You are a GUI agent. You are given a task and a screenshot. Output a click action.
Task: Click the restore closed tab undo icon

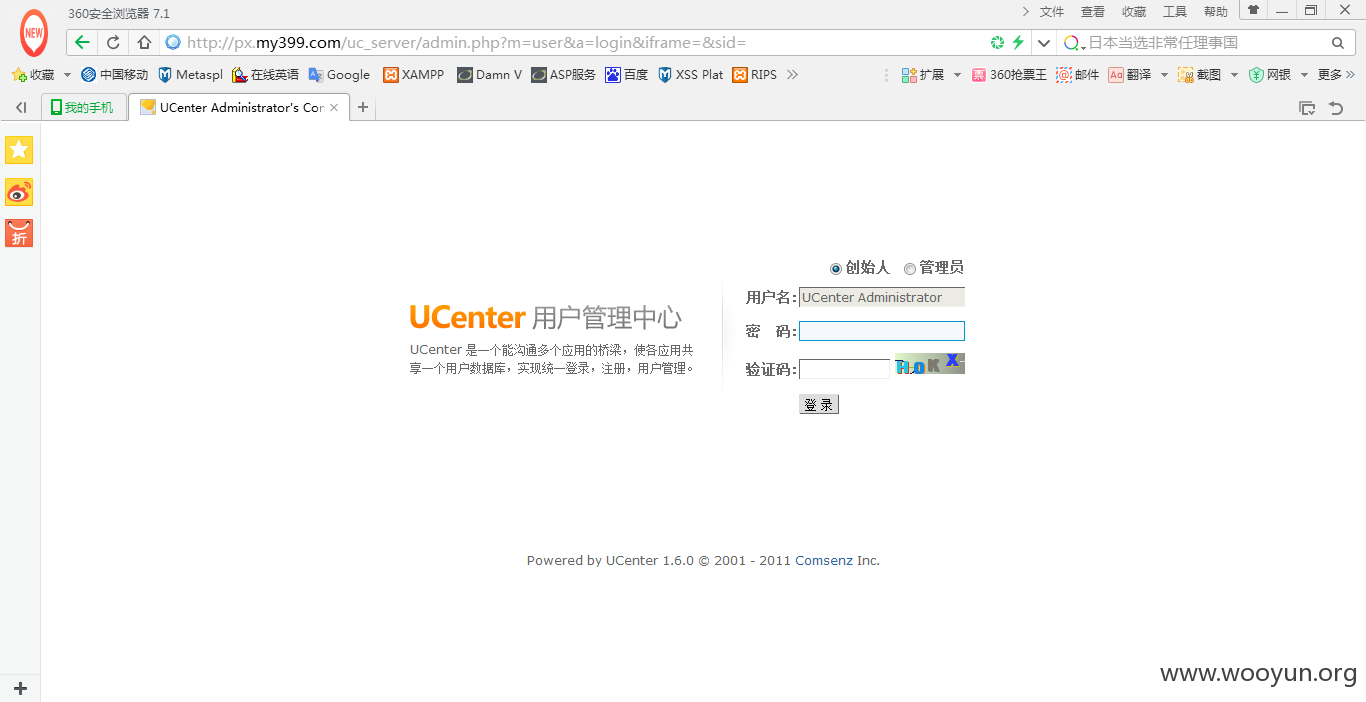(1336, 108)
